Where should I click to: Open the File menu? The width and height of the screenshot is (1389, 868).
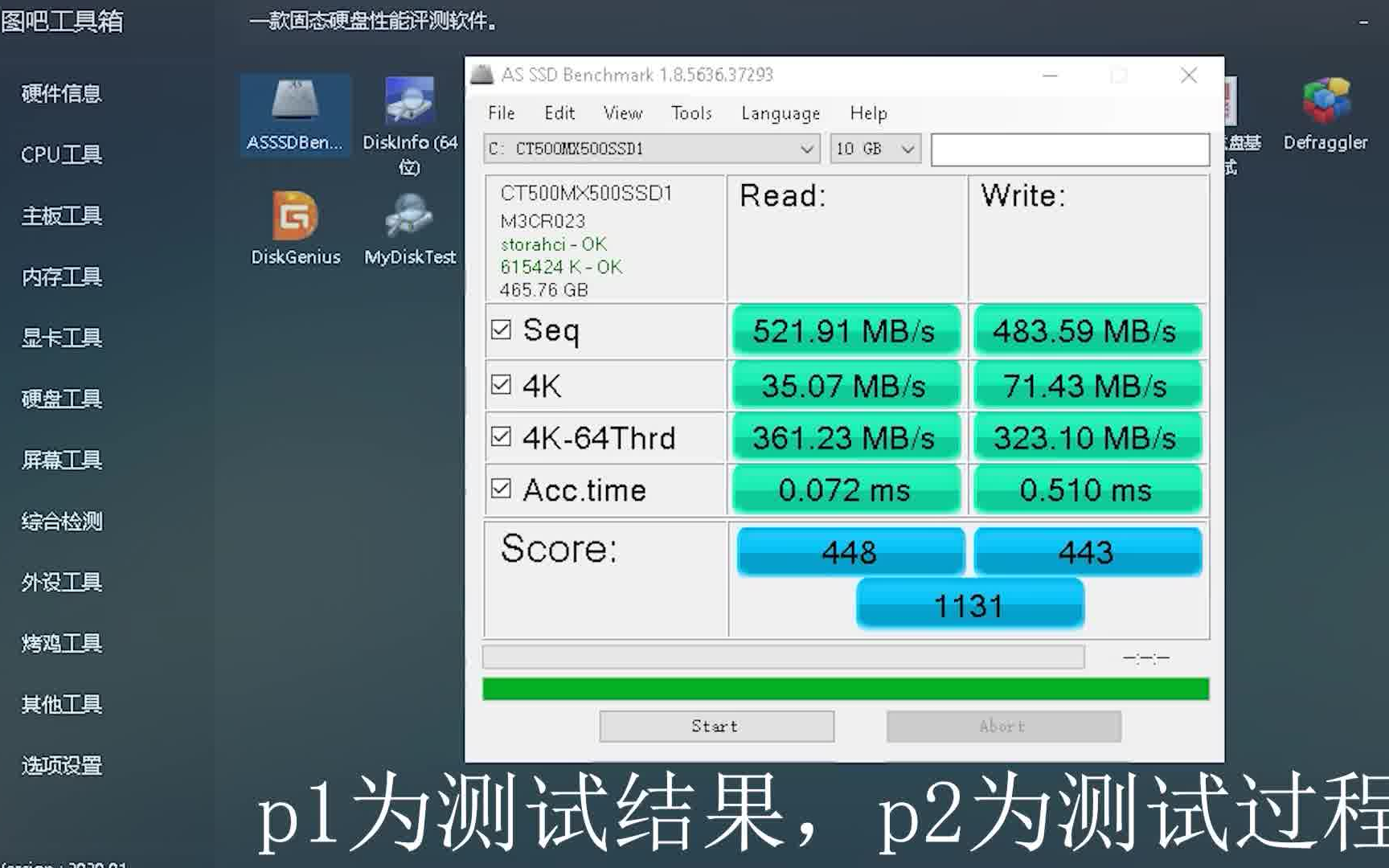click(501, 113)
